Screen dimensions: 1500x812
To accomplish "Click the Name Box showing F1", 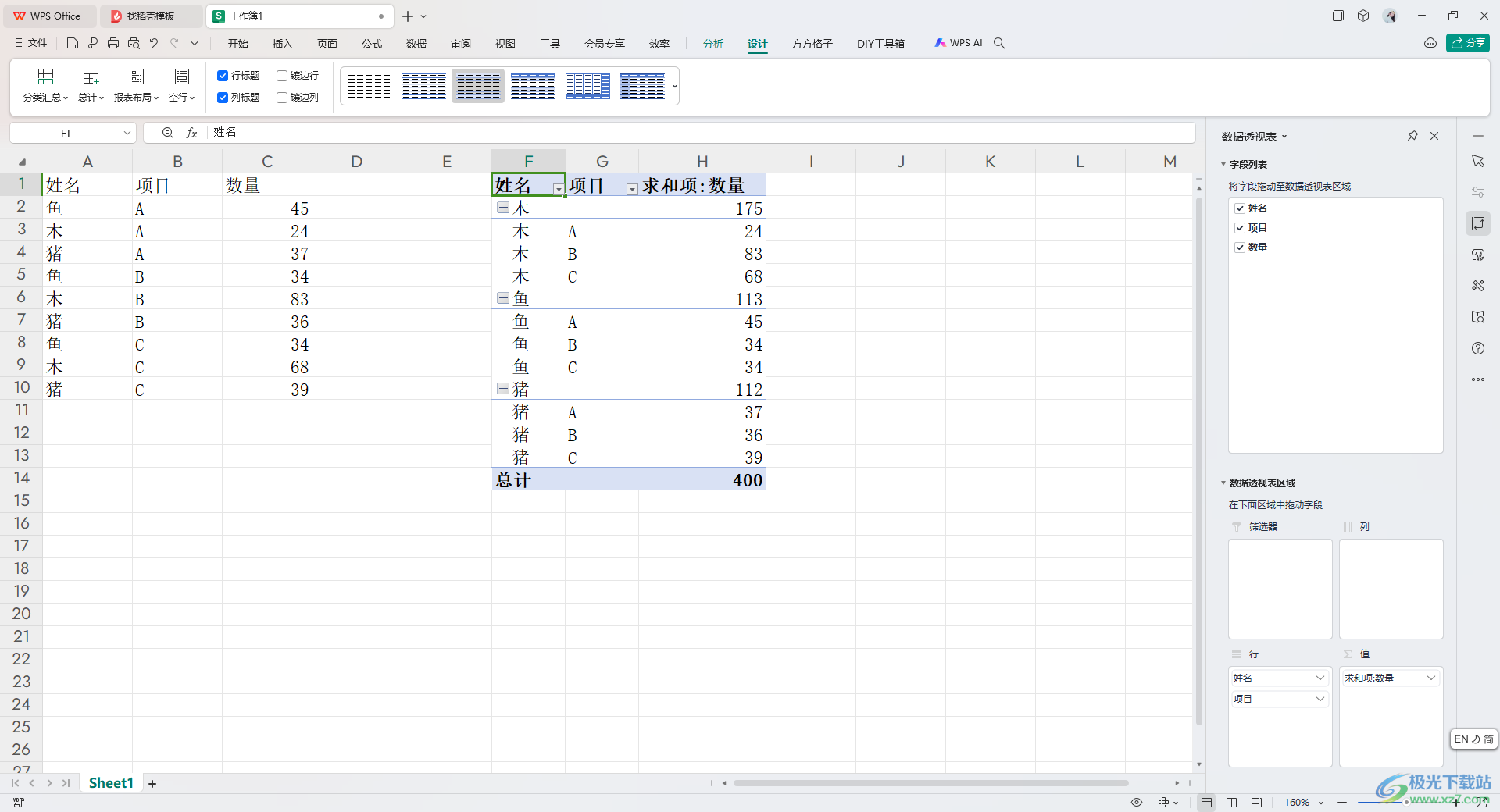I will (x=73, y=133).
